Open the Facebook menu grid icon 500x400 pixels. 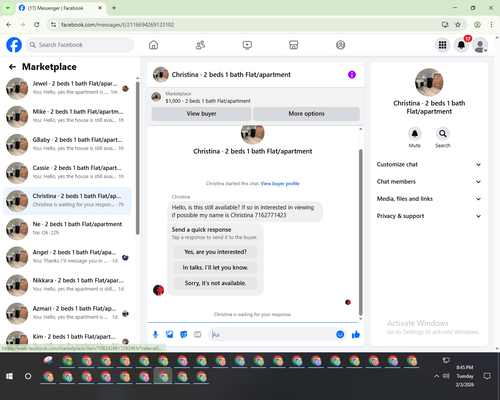click(442, 45)
